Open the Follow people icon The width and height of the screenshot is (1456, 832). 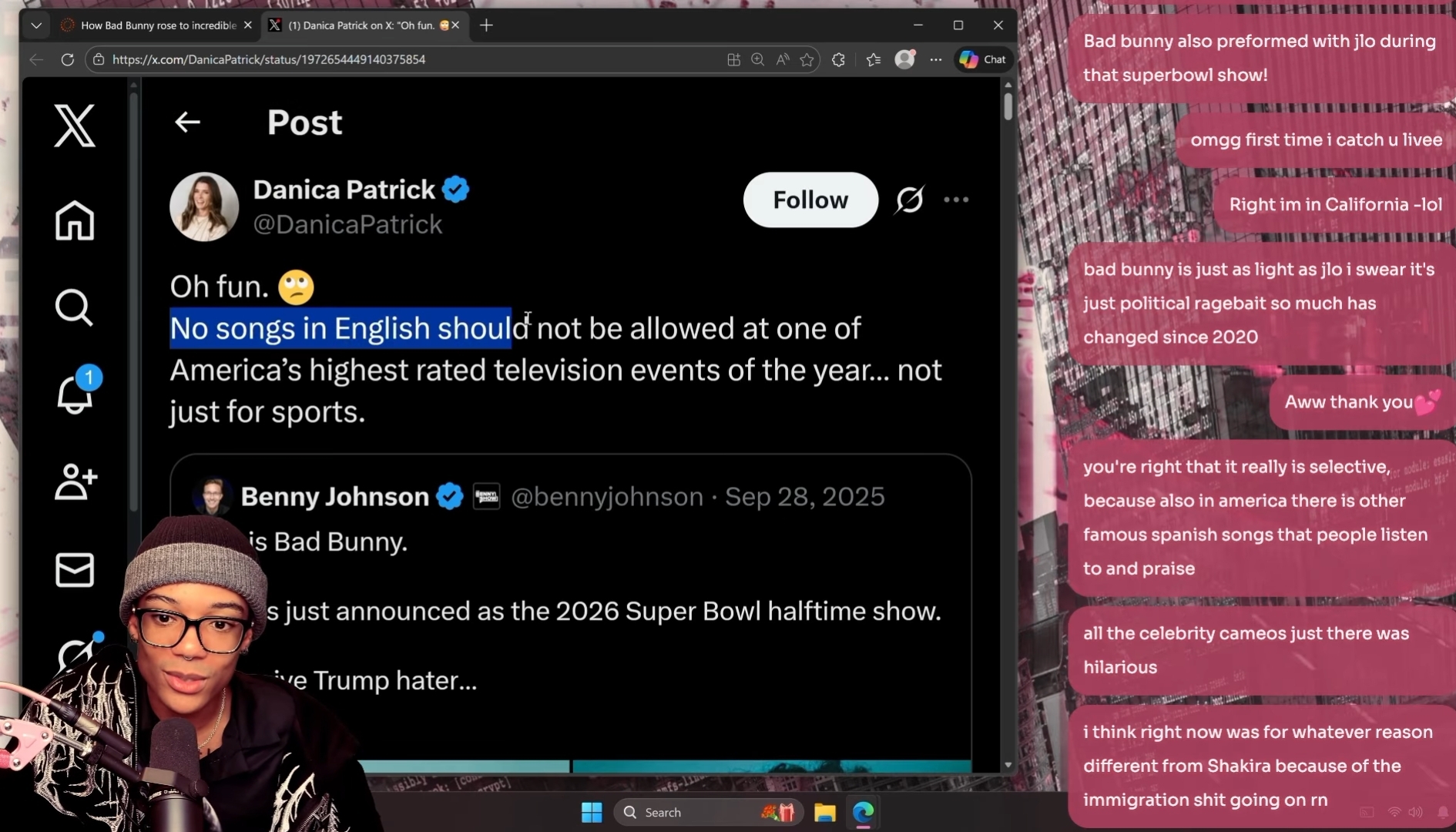point(75,482)
